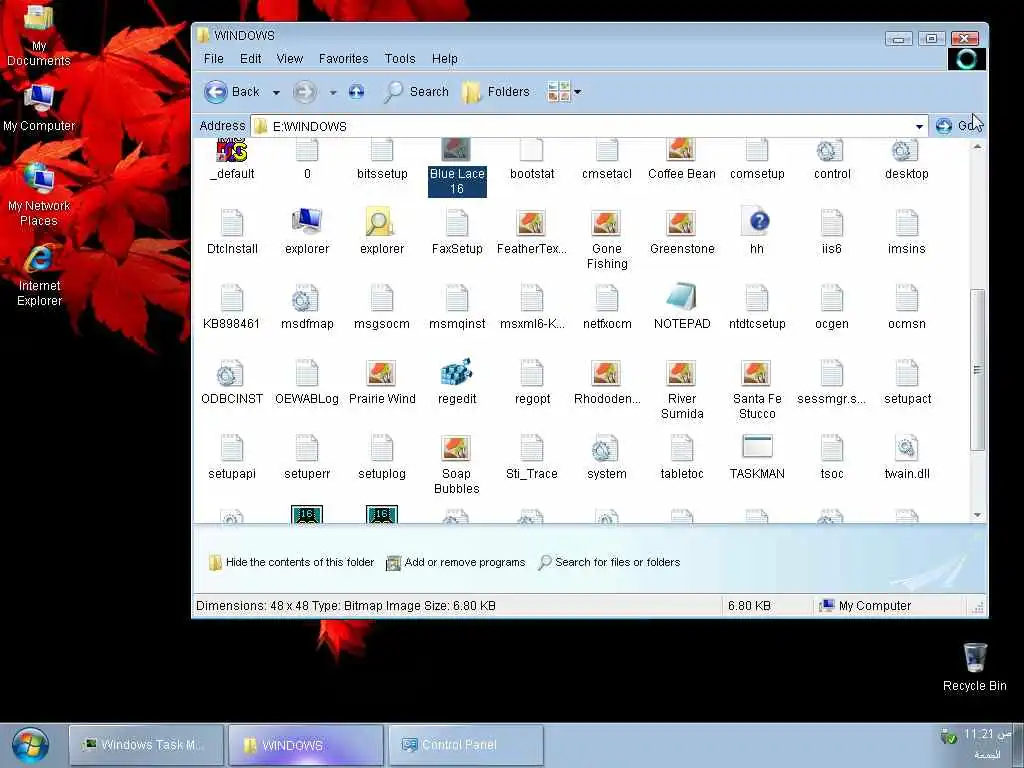Select the Blue Lace 16 bitmap

click(457, 168)
